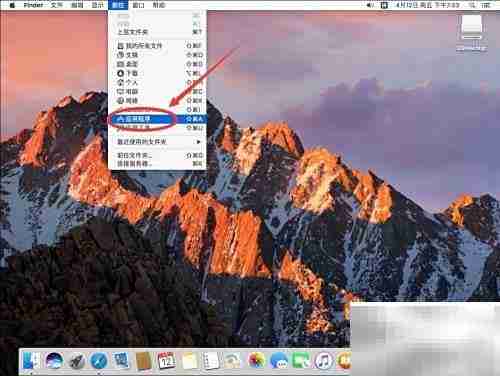This screenshot has width=500, height=376.
Task: Click the volume icon in menu bar
Action: point(370,5)
